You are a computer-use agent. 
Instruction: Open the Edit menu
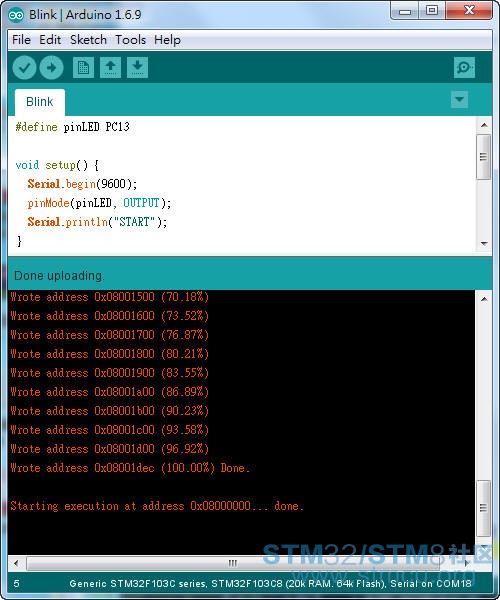[x=50, y=40]
